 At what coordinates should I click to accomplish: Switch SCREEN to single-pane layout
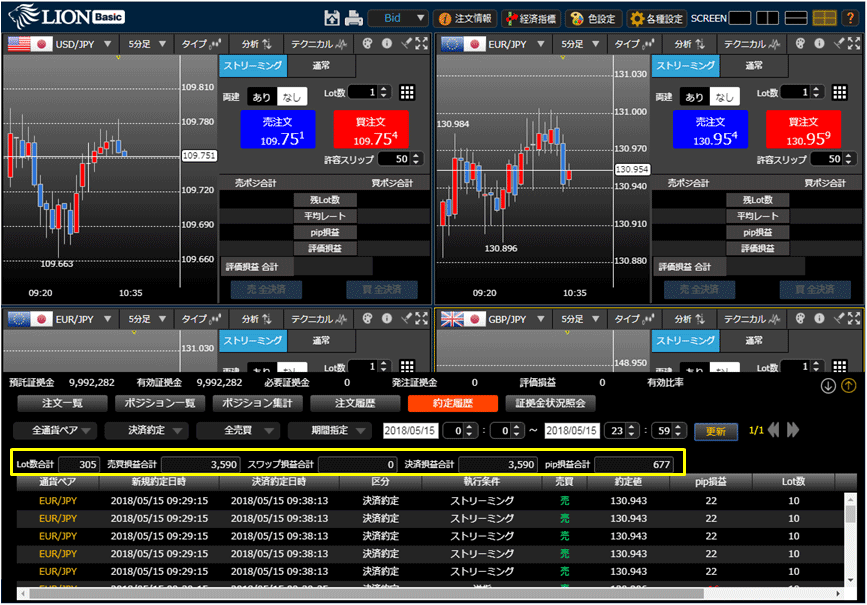point(740,18)
